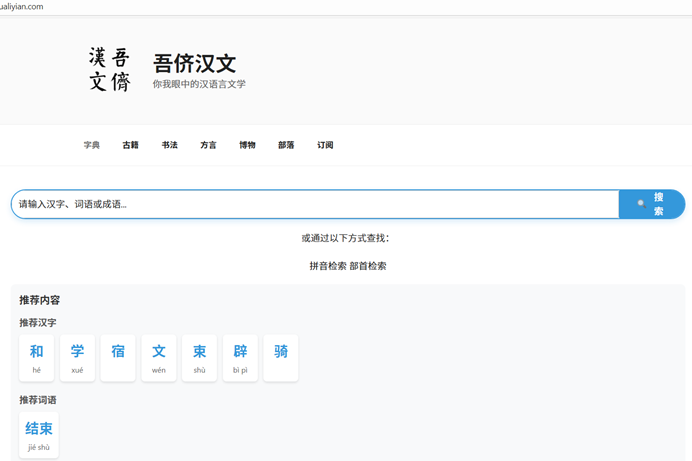Open the character card 宿
The width and height of the screenshot is (692, 461).
click(x=118, y=357)
